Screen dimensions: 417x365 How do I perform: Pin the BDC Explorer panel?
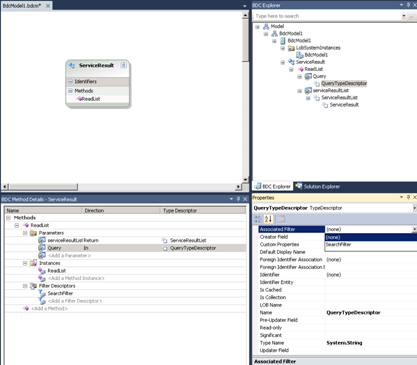click(x=408, y=5)
